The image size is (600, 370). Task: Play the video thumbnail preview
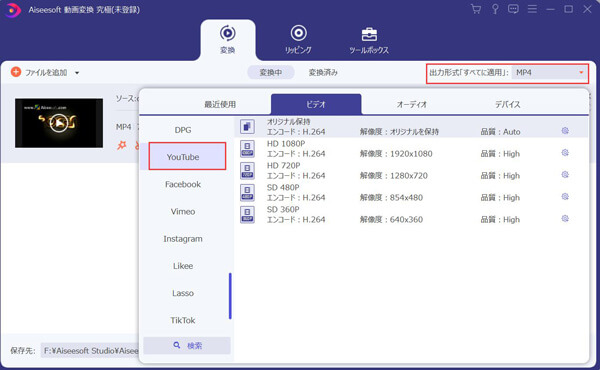[59, 123]
